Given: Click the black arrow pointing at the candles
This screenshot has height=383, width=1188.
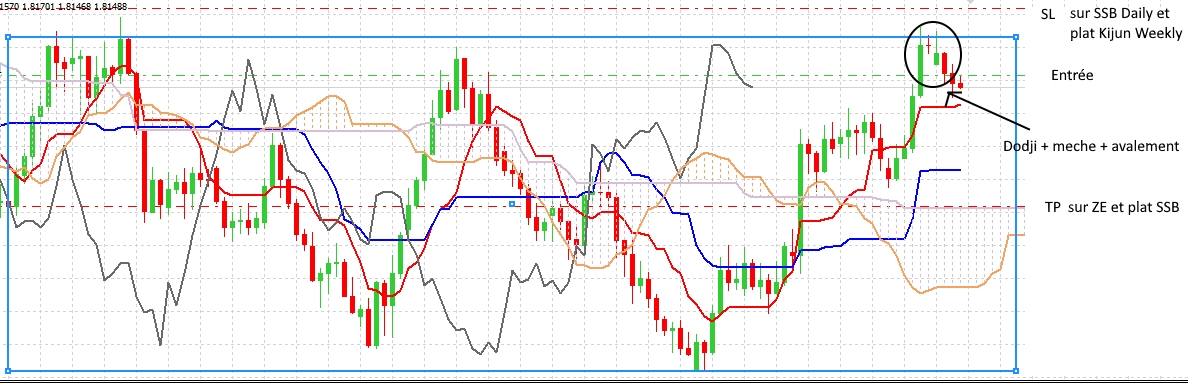Looking at the screenshot, I should [x=989, y=111].
